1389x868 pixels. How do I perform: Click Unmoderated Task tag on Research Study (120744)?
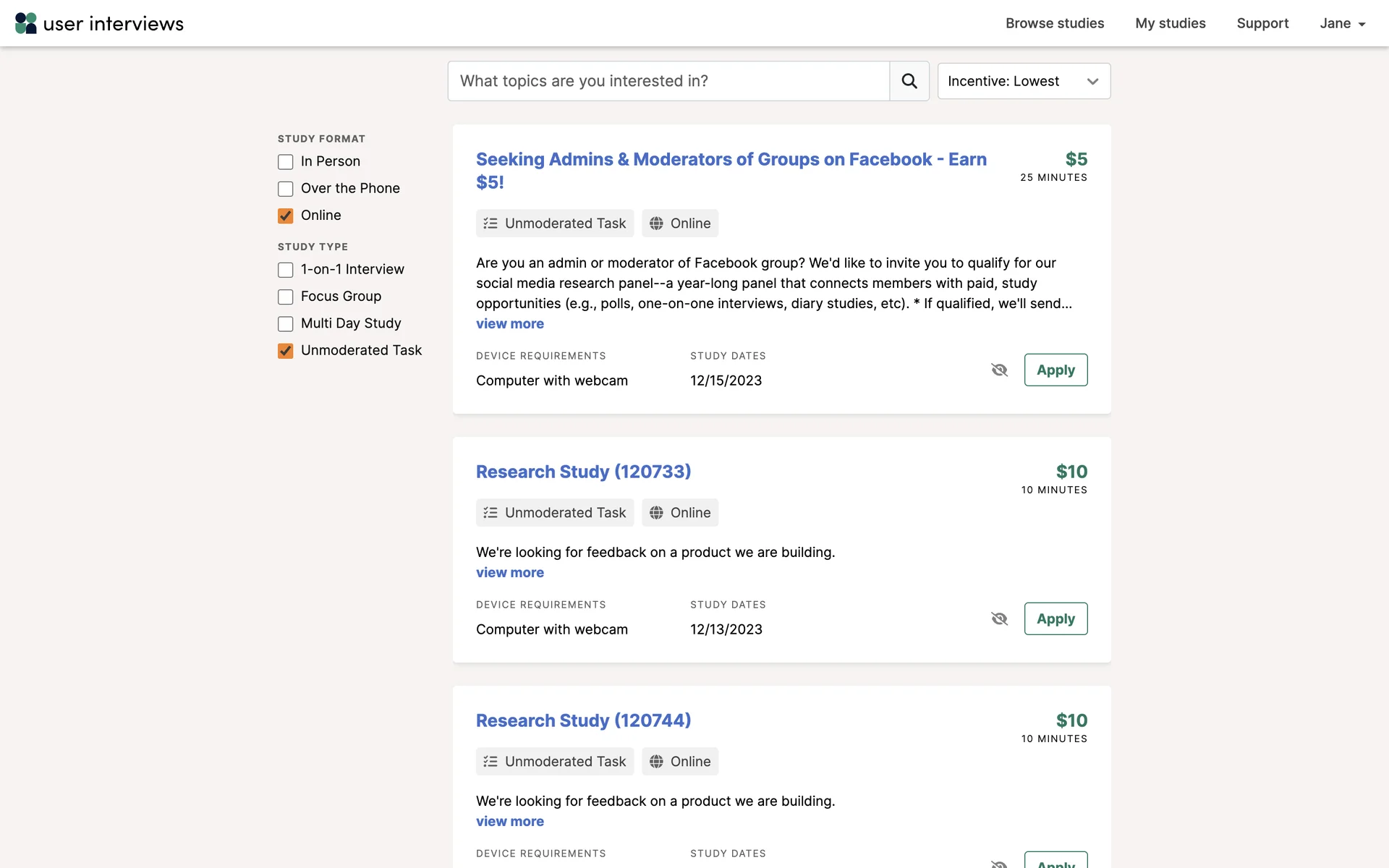555,762
